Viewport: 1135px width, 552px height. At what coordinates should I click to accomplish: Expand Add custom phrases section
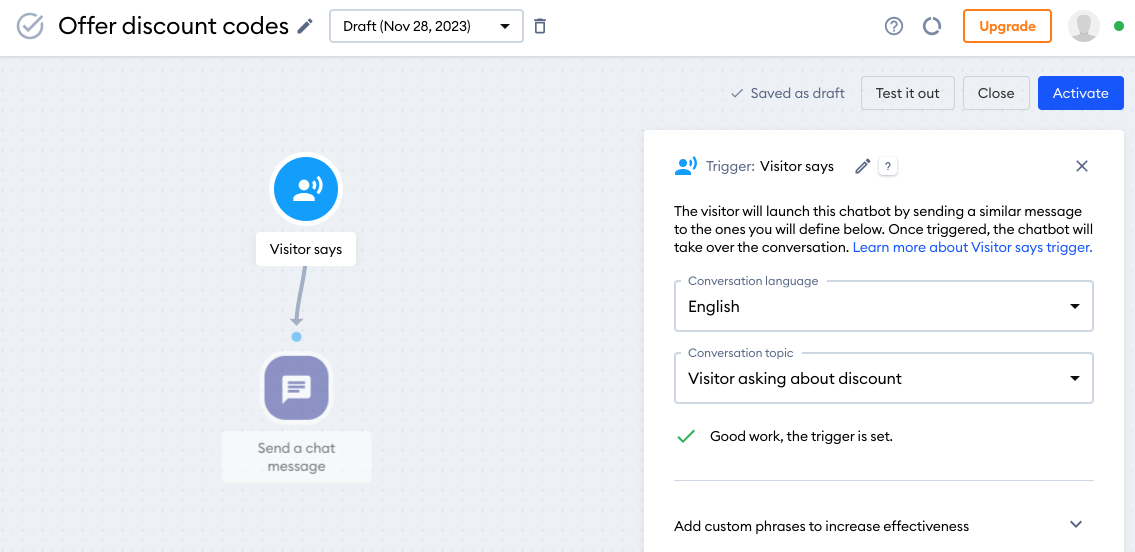[1076, 525]
